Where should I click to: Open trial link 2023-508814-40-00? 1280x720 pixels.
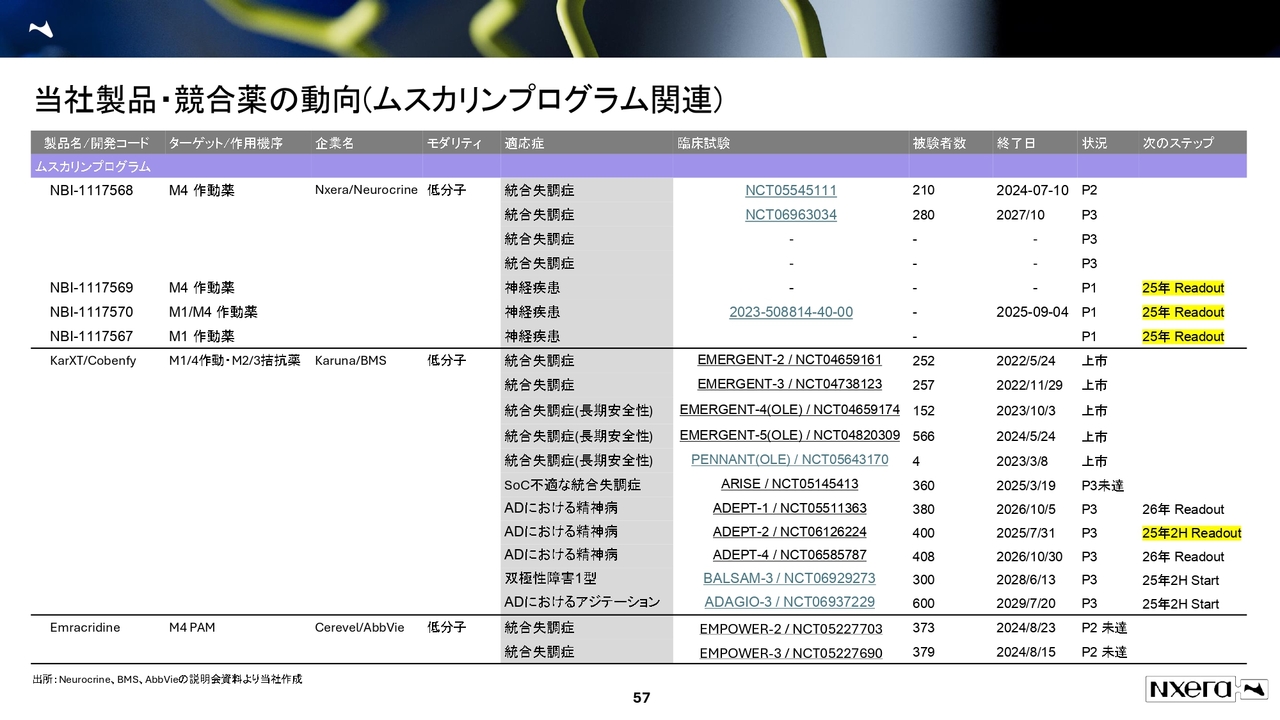tap(791, 312)
